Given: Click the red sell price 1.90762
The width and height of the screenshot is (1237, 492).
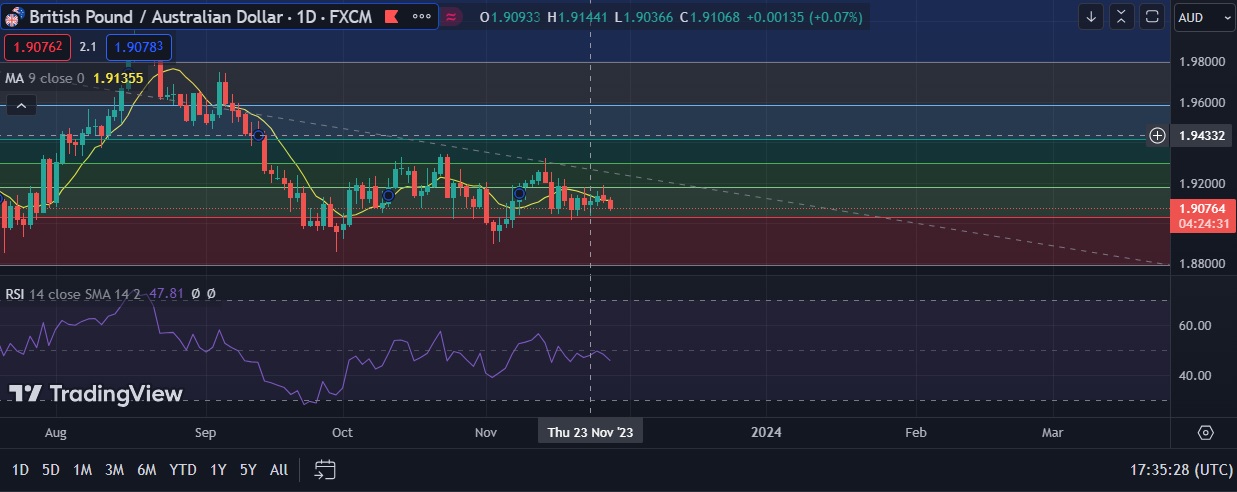Looking at the screenshot, I should [x=36, y=46].
